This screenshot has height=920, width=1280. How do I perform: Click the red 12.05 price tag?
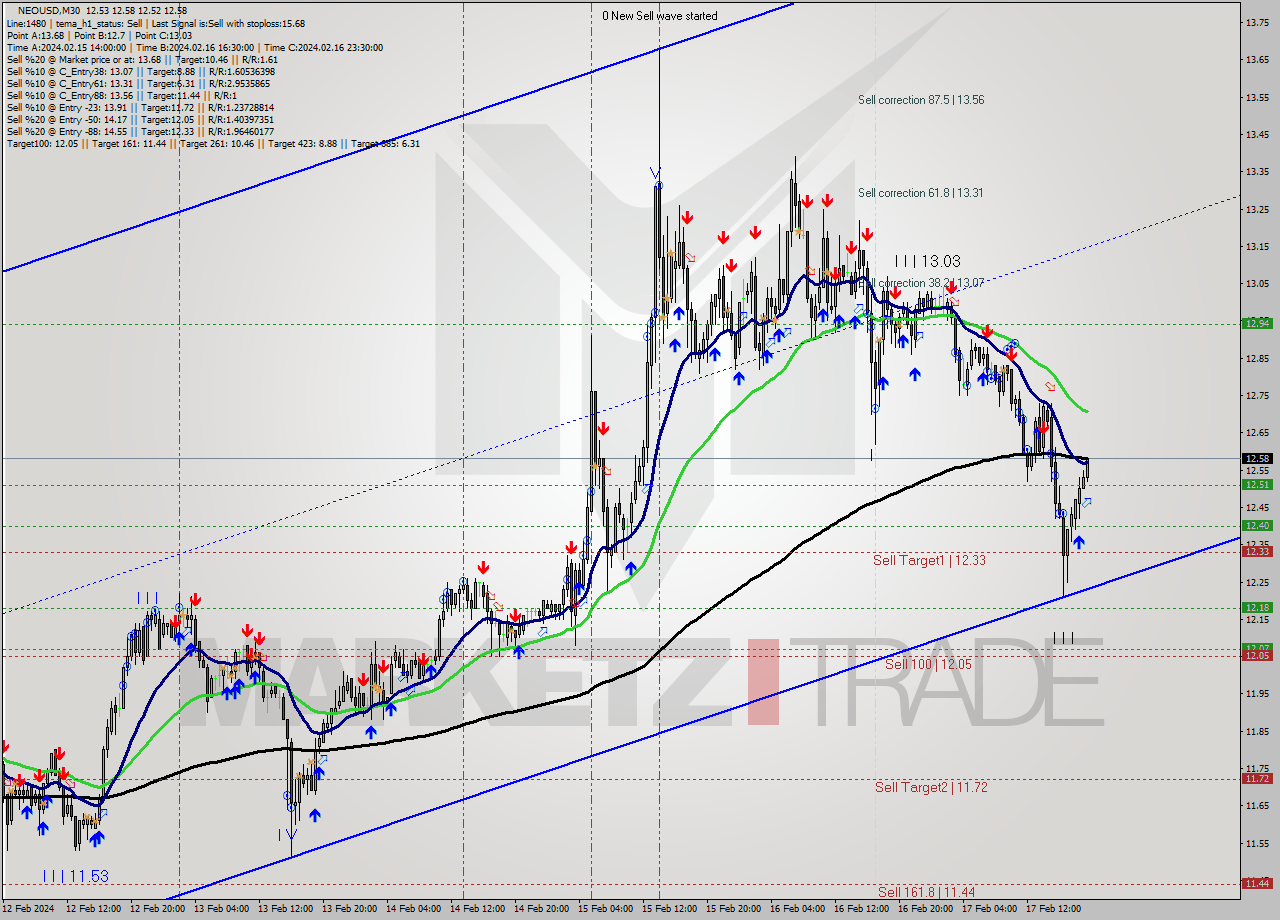pyautogui.click(x=1257, y=655)
